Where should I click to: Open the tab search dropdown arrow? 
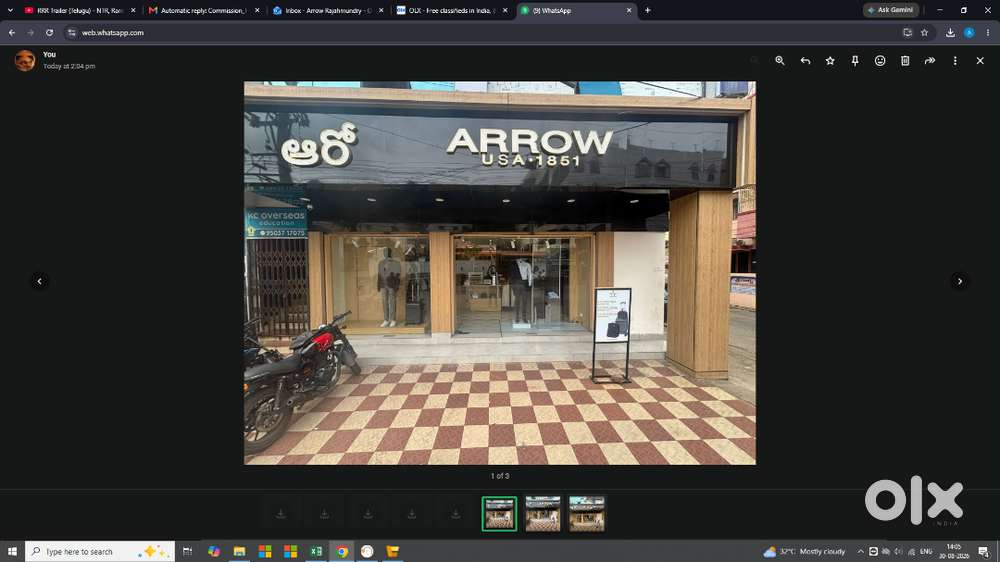pyautogui.click(x=10, y=10)
